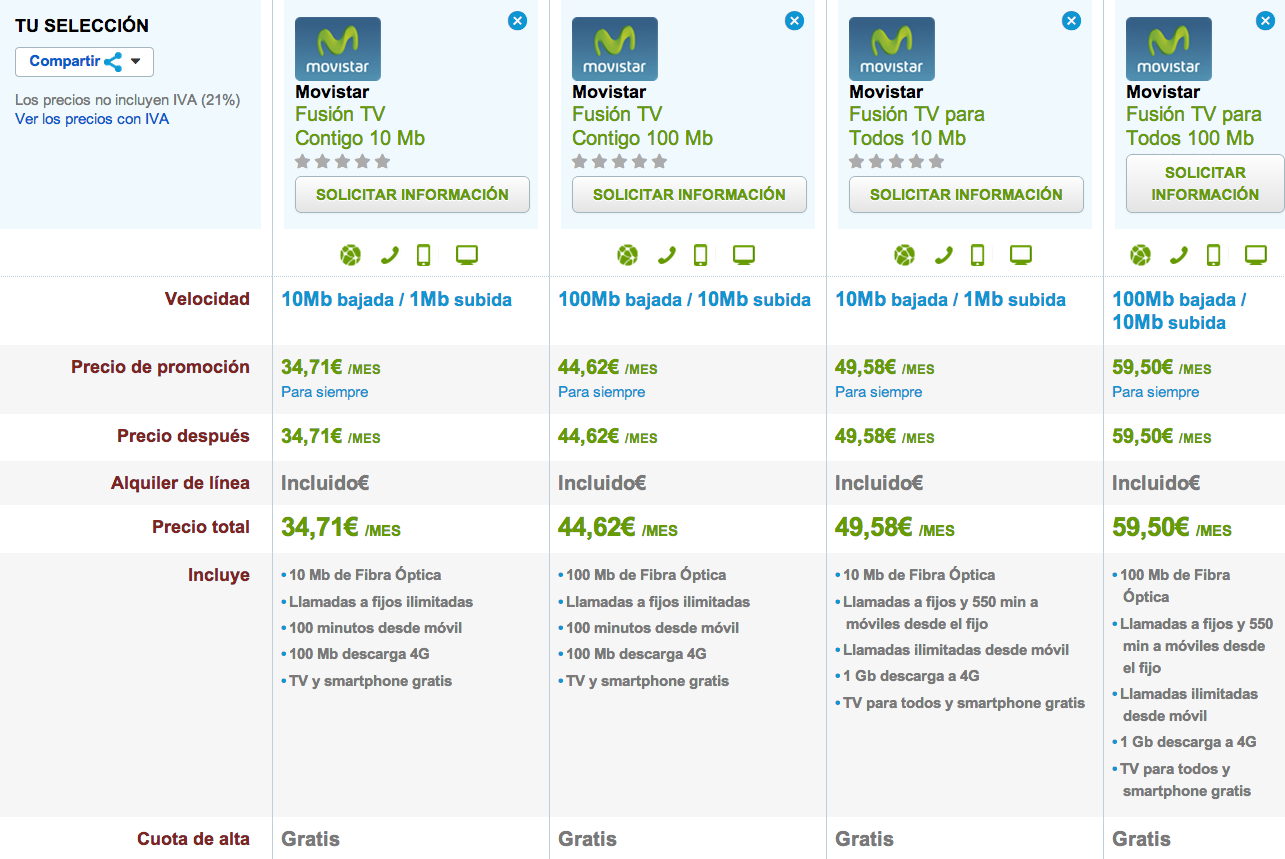Click total price 44,62€ /MES

click(618, 527)
